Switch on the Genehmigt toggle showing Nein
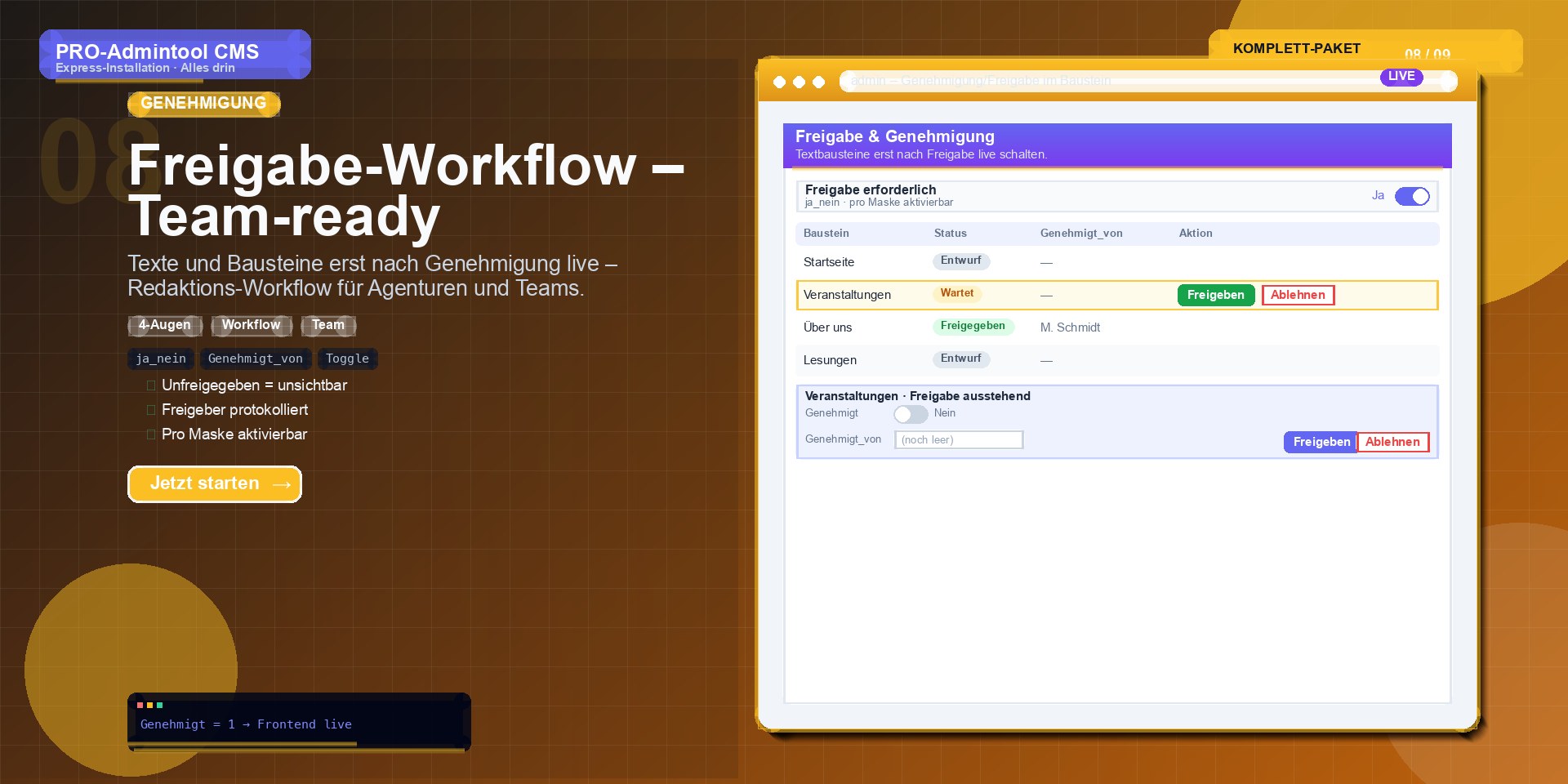The image size is (1568, 784). coord(911,414)
